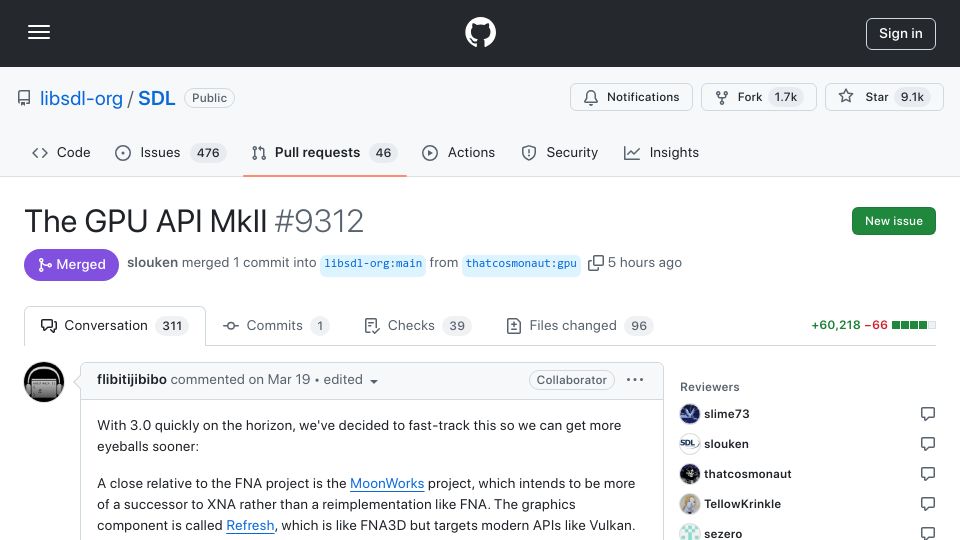This screenshot has height=540, width=960.
Task: Open the Insights tab
Action: [x=661, y=152]
